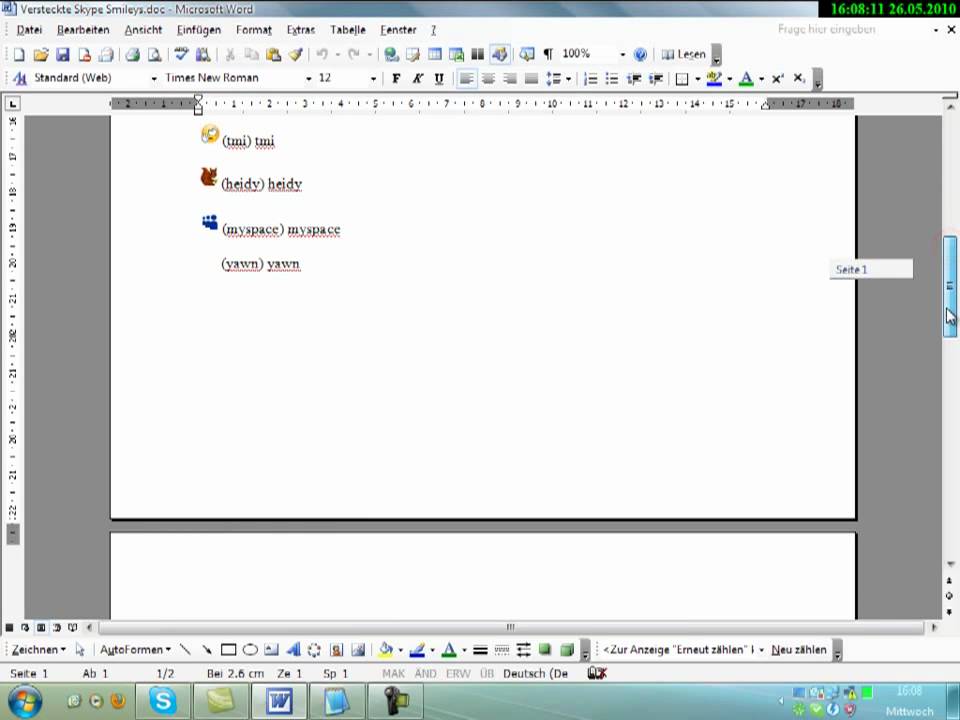Image resolution: width=960 pixels, height=720 pixels.
Task: Open the Lesen reading layout
Action: tap(683, 54)
